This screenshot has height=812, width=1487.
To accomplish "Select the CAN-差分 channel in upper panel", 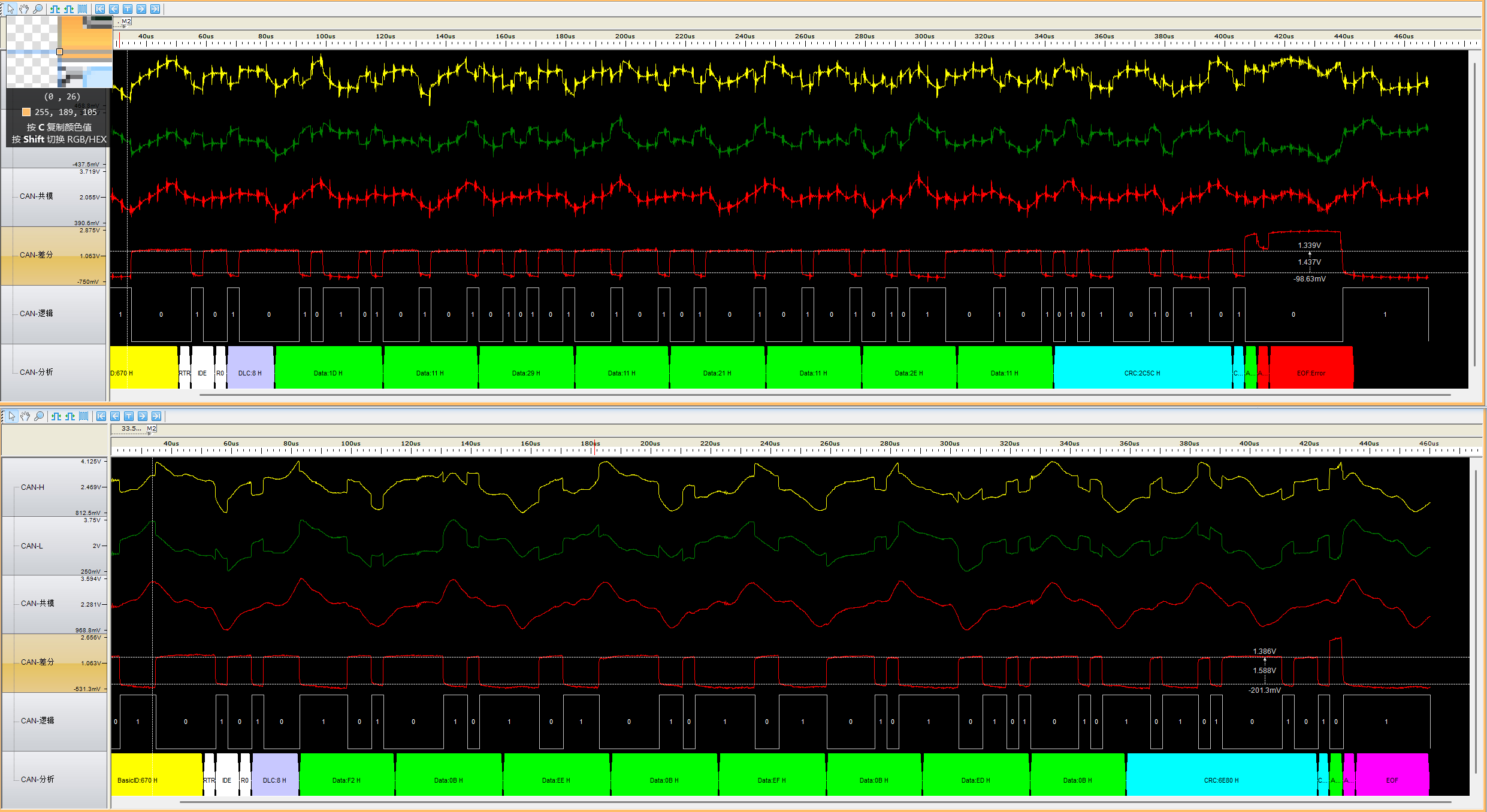I will click(36, 254).
